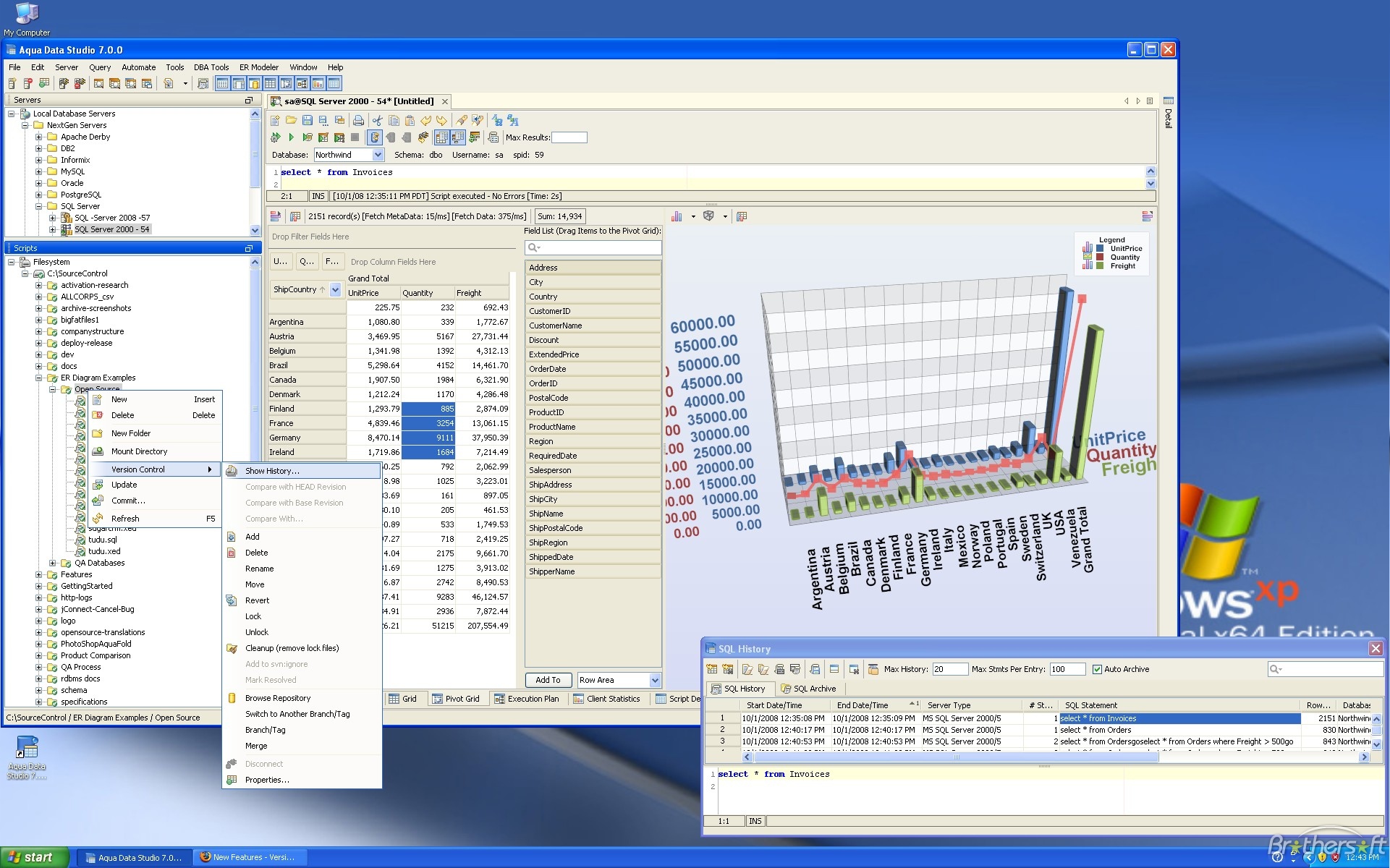Toggle the highlighted icon right of Stop button
This screenshot has width=1390, height=868.
tap(374, 137)
